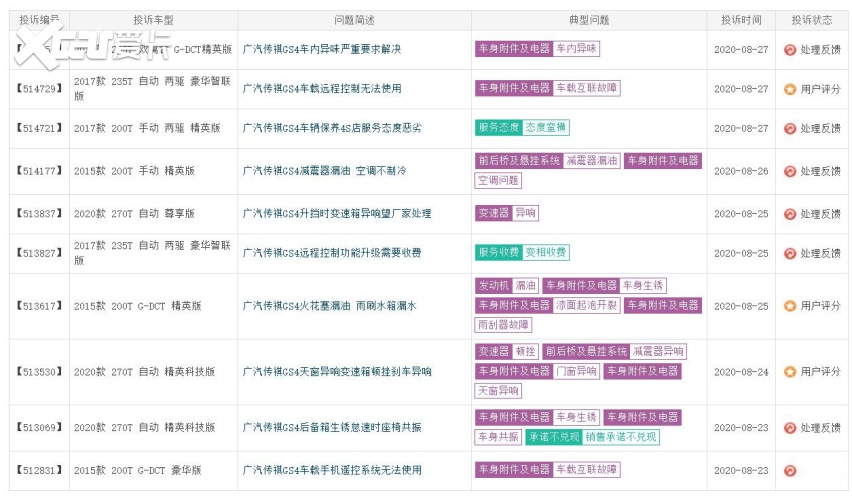
Task: Click the red status icon for complaint 512831
Action: pyautogui.click(x=790, y=471)
